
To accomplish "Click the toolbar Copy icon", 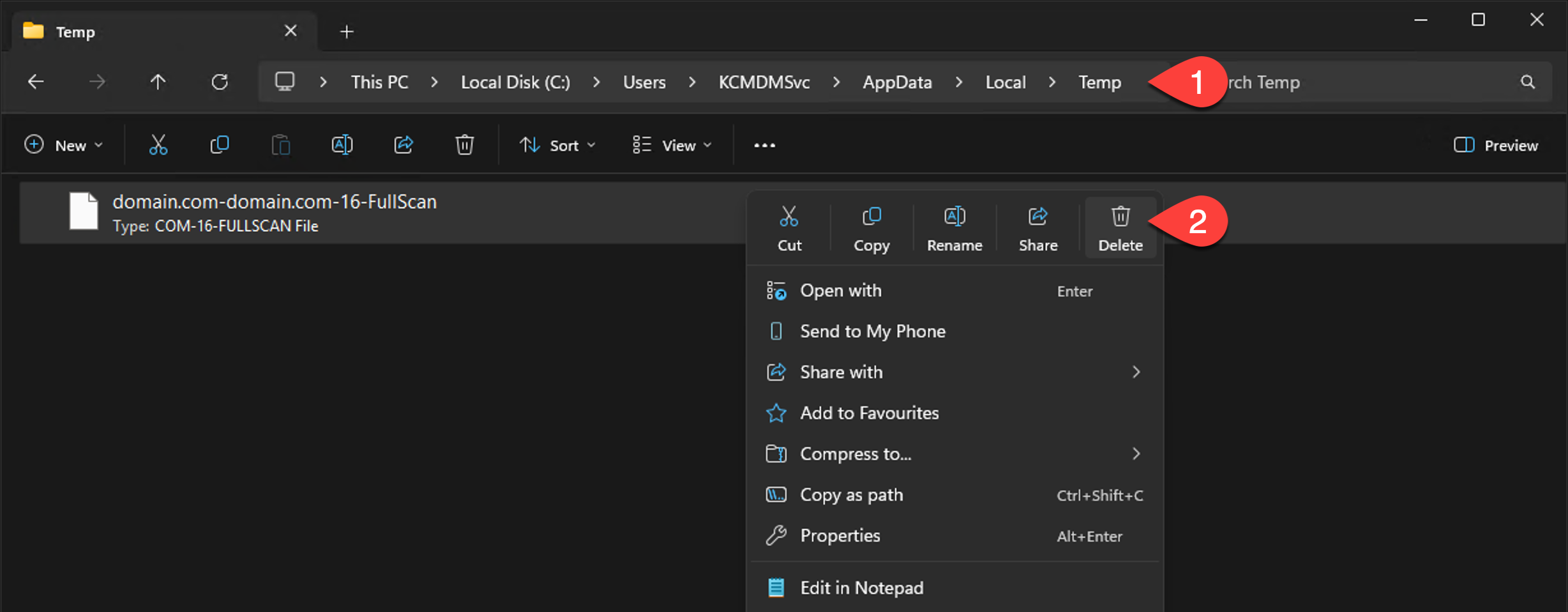I will pos(220,145).
